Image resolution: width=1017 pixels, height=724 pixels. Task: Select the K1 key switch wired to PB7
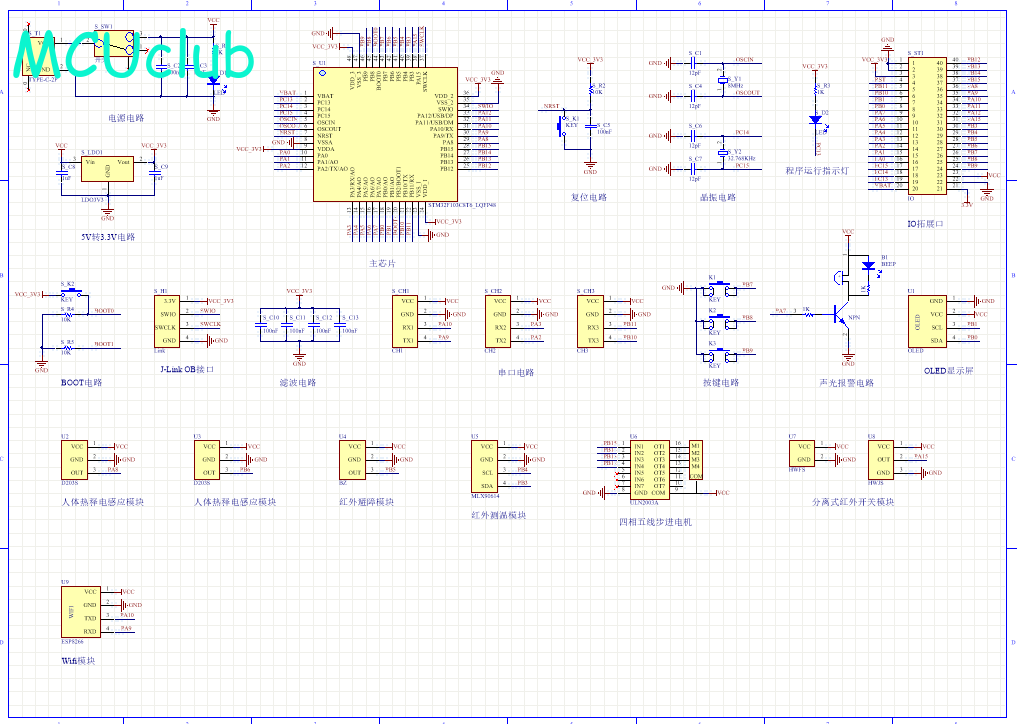[x=719, y=289]
